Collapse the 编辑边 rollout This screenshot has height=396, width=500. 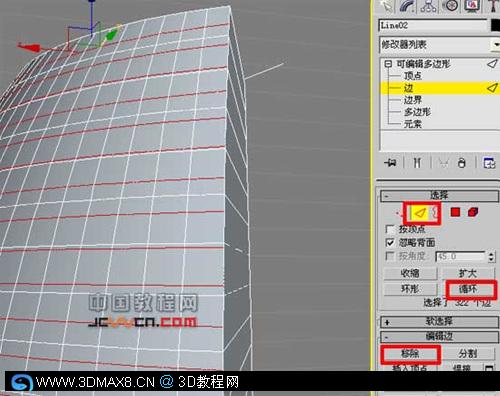(x=439, y=336)
